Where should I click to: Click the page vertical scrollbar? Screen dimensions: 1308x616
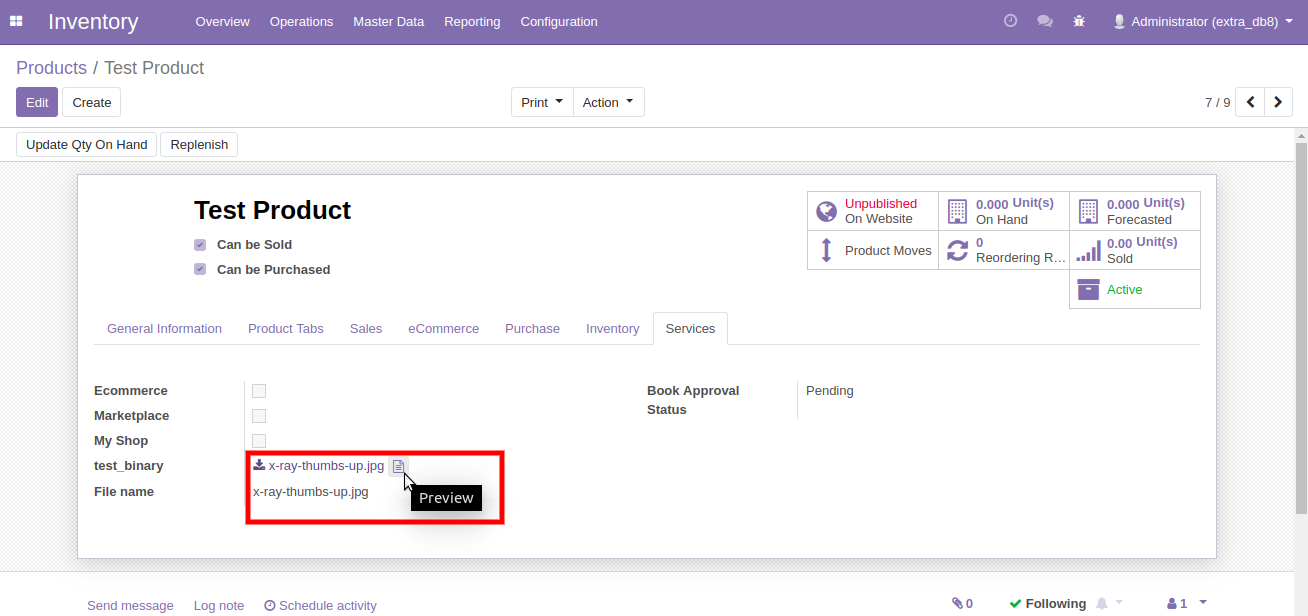(x=1300, y=330)
